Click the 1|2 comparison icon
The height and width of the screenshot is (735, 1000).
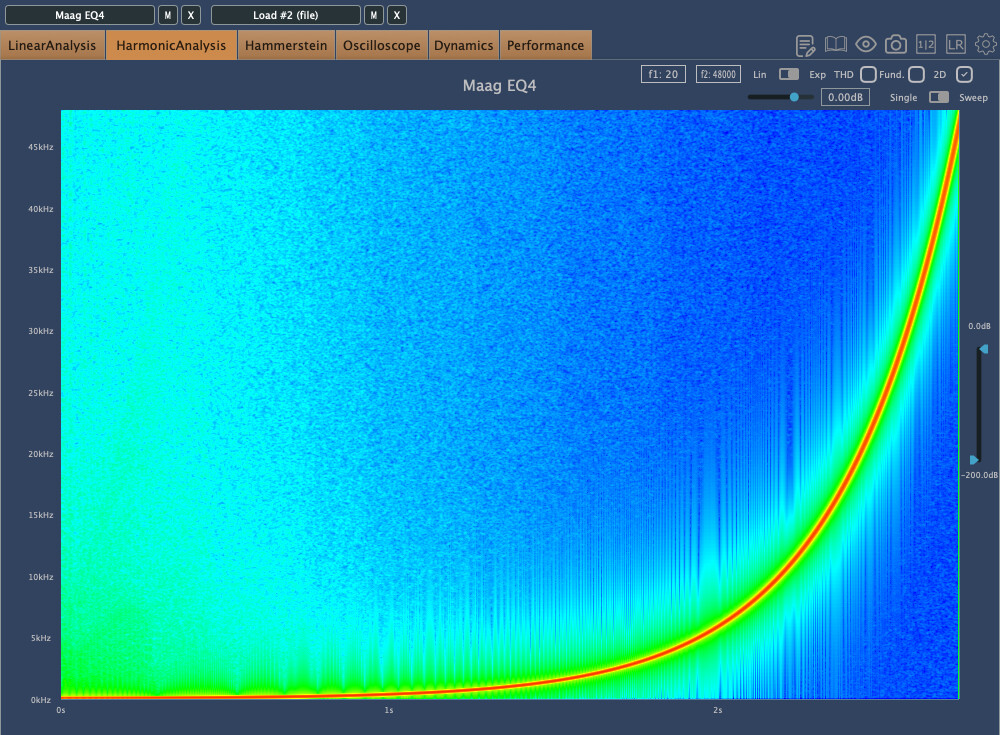(x=925, y=44)
